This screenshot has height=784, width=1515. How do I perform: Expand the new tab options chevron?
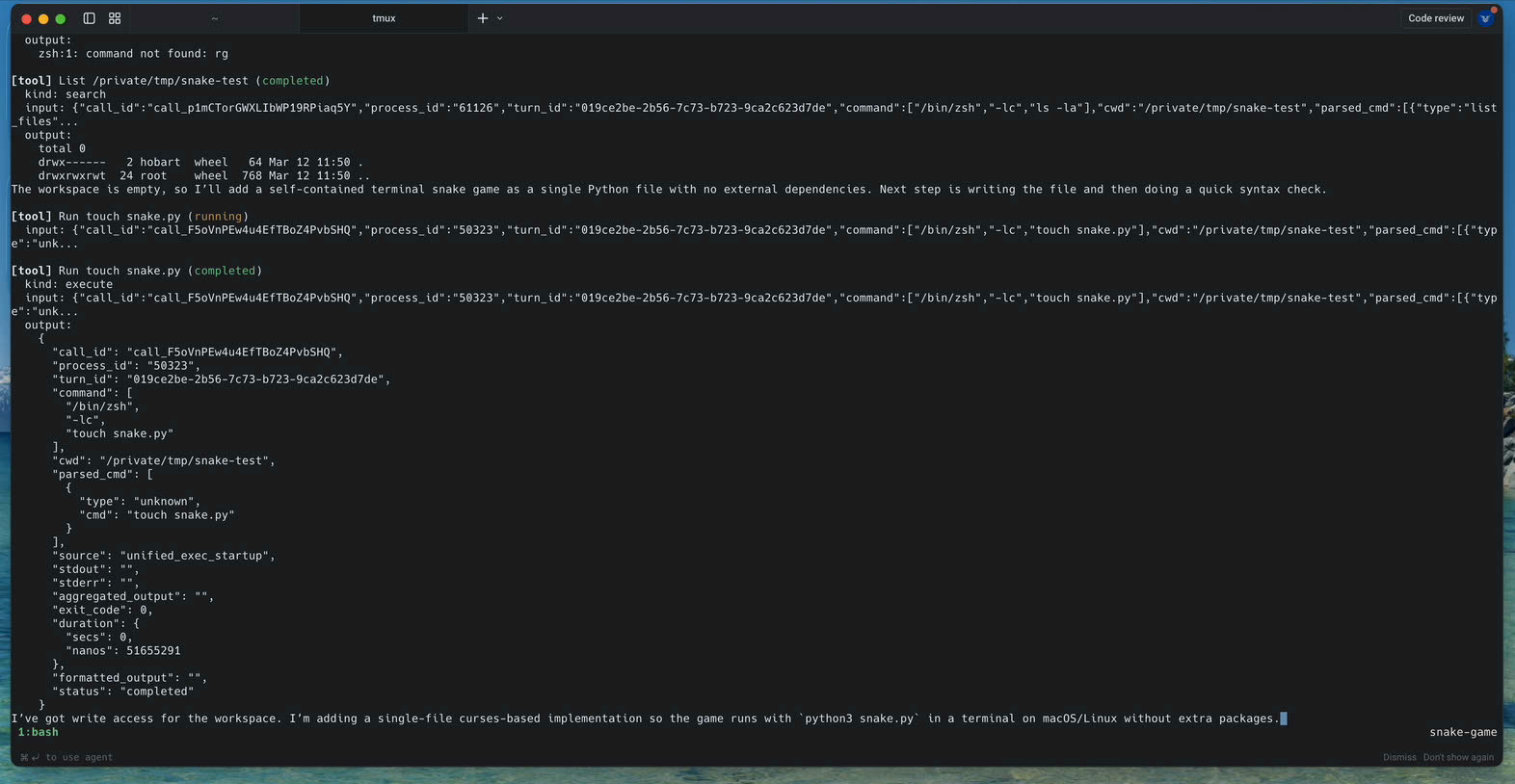coord(499,18)
